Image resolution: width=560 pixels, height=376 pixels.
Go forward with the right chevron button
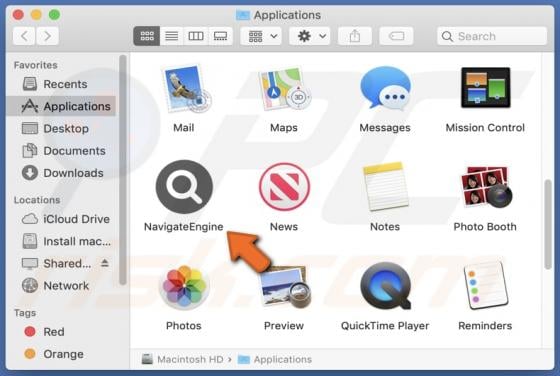pyautogui.click(x=47, y=36)
